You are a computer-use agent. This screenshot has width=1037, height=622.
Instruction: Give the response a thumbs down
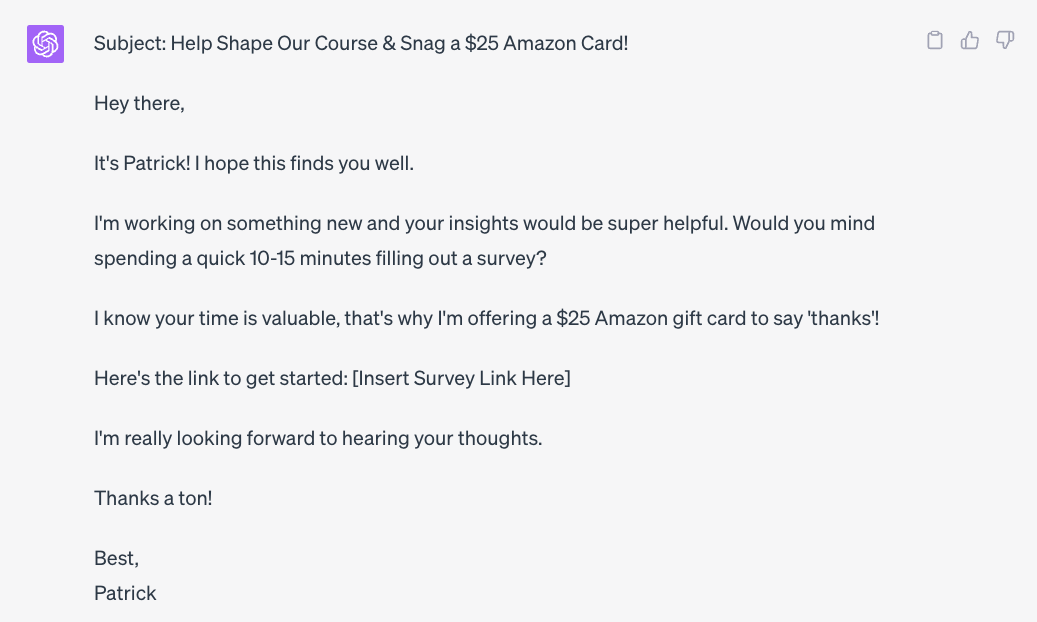coord(1005,40)
